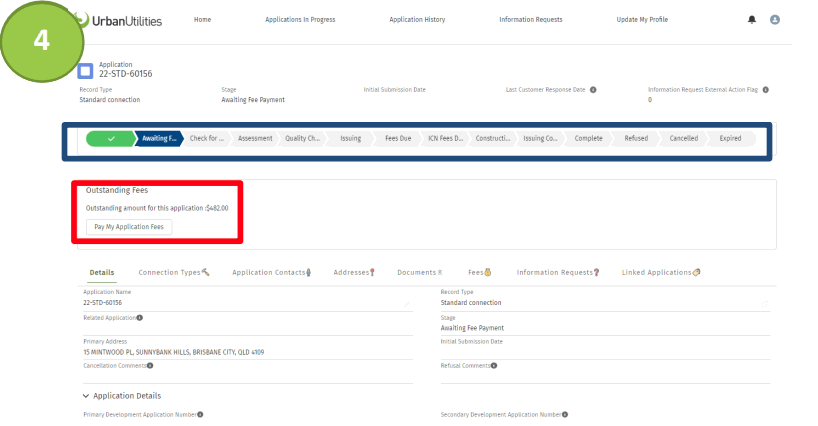Image resolution: width=818 pixels, height=426 pixels.
Task: Show info for Information Request External Action Flag
Action: (x=765, y=90)
